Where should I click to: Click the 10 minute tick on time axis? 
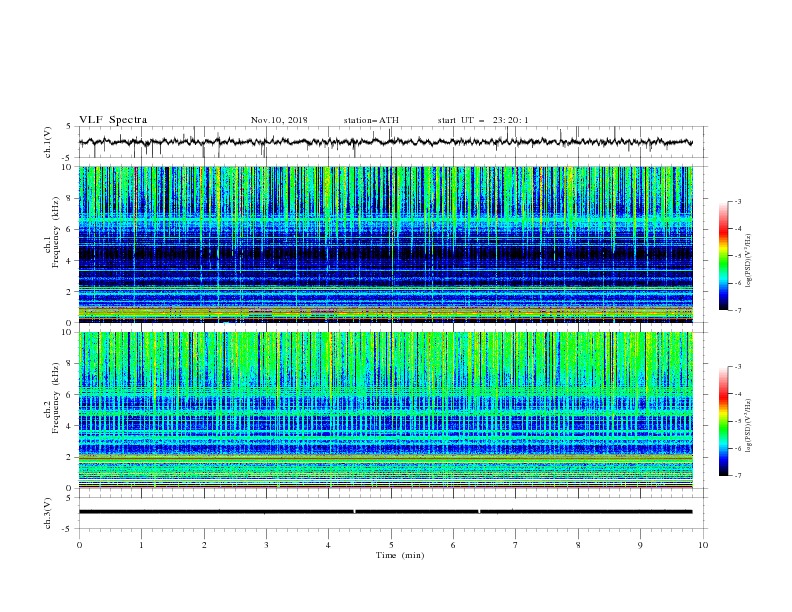pos(703,545)
